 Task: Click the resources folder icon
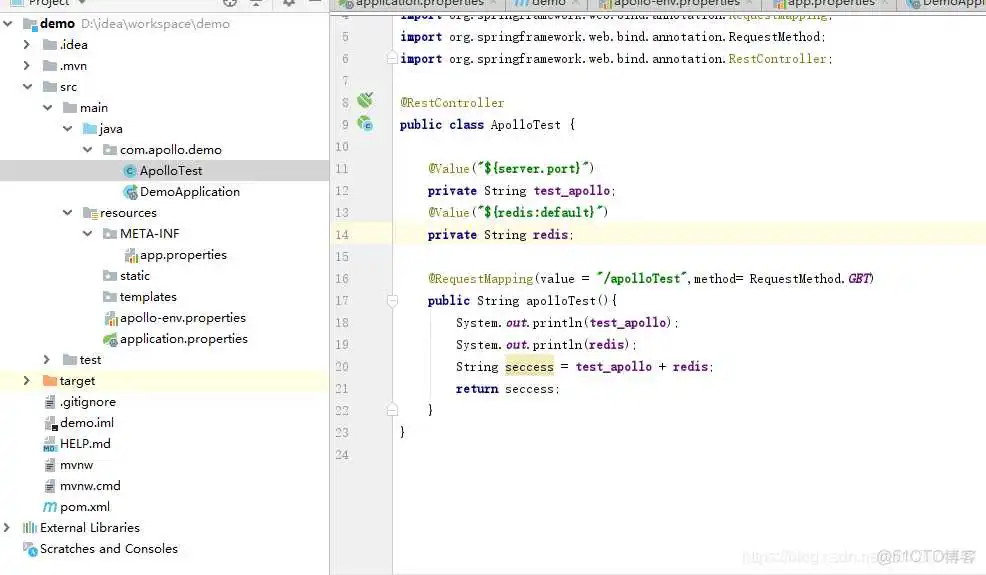[90, 213]
